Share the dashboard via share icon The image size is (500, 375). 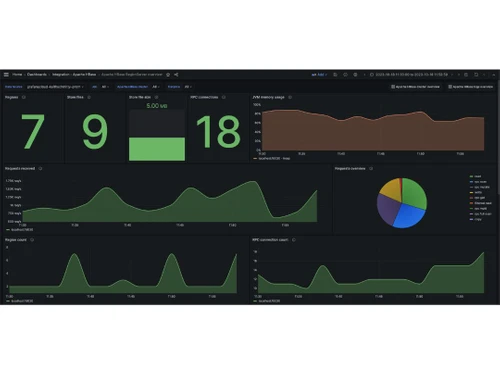click(176, 75)
